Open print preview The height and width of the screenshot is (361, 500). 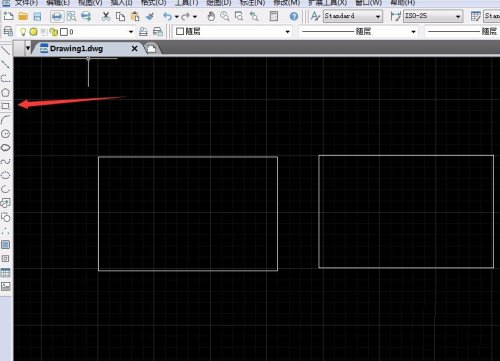point(71,16)
